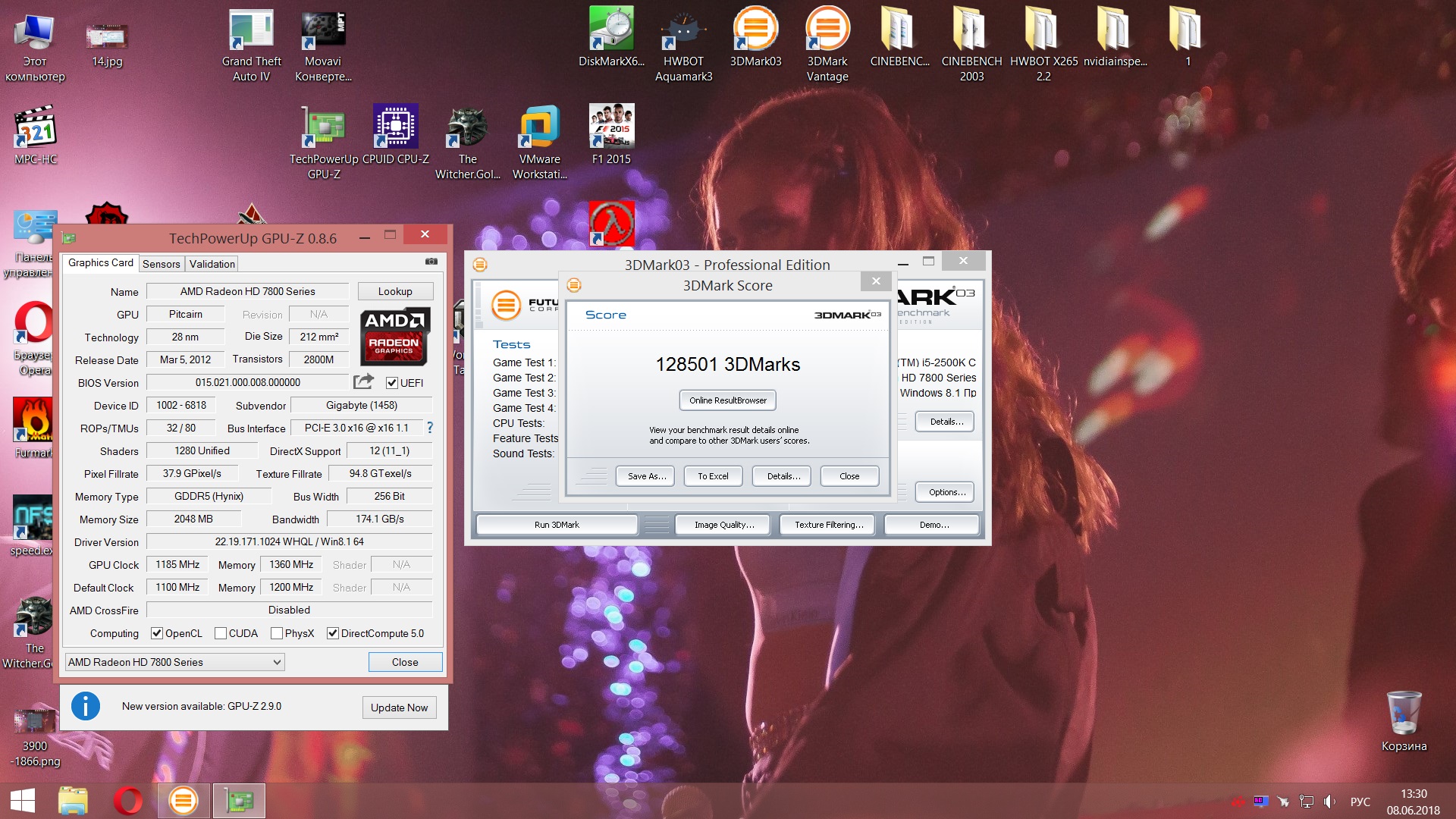
Task: Click the Bus Interface question mark
Action: (430, 428)
